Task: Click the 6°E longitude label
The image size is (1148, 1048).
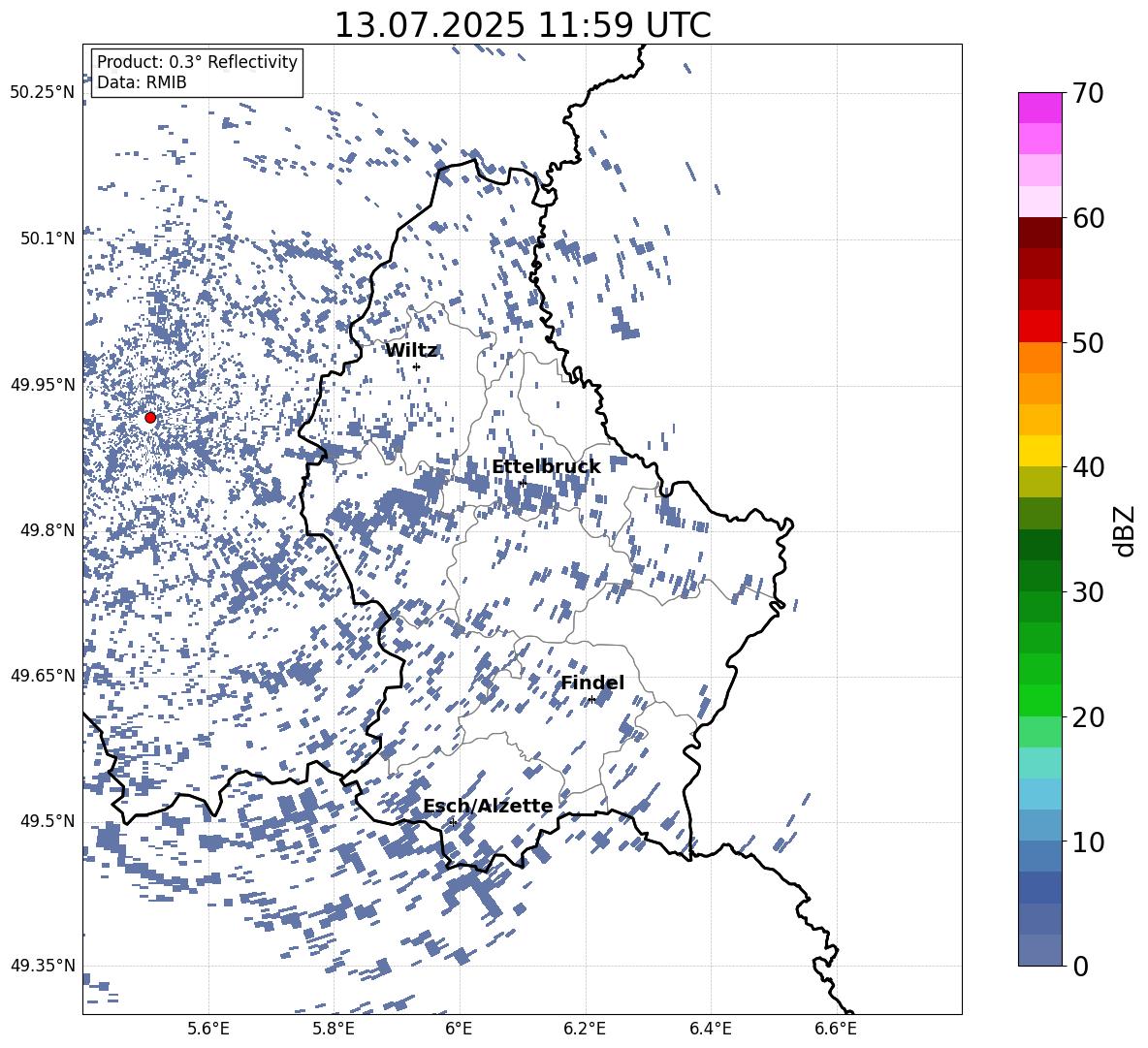Action: tap(459, 1029)
